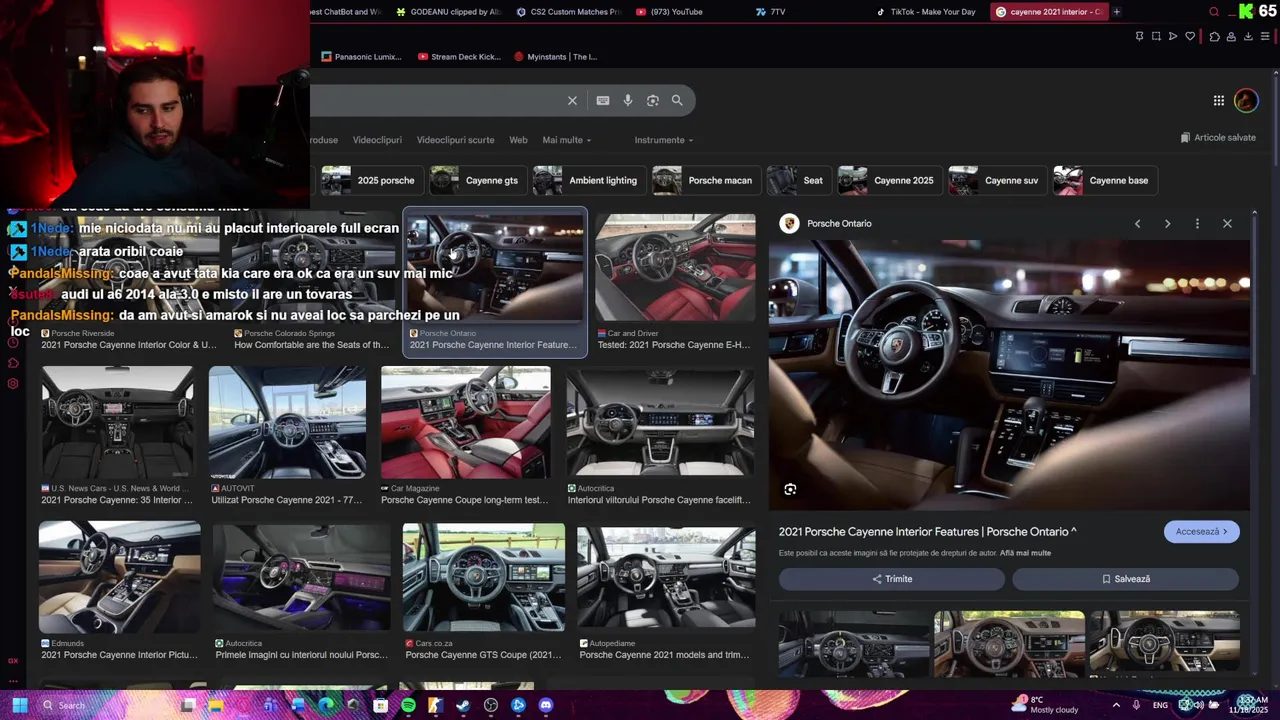Open the Car and Driver red interior thumbnail

point(675,268)
